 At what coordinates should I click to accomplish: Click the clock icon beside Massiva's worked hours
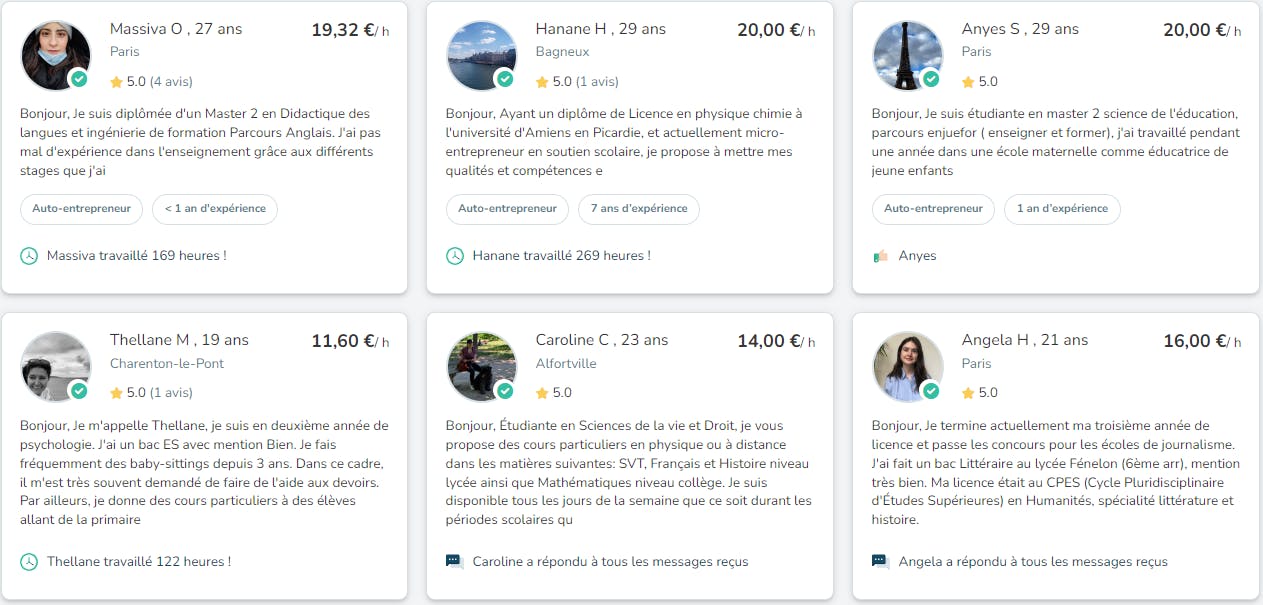coord(29,256)
